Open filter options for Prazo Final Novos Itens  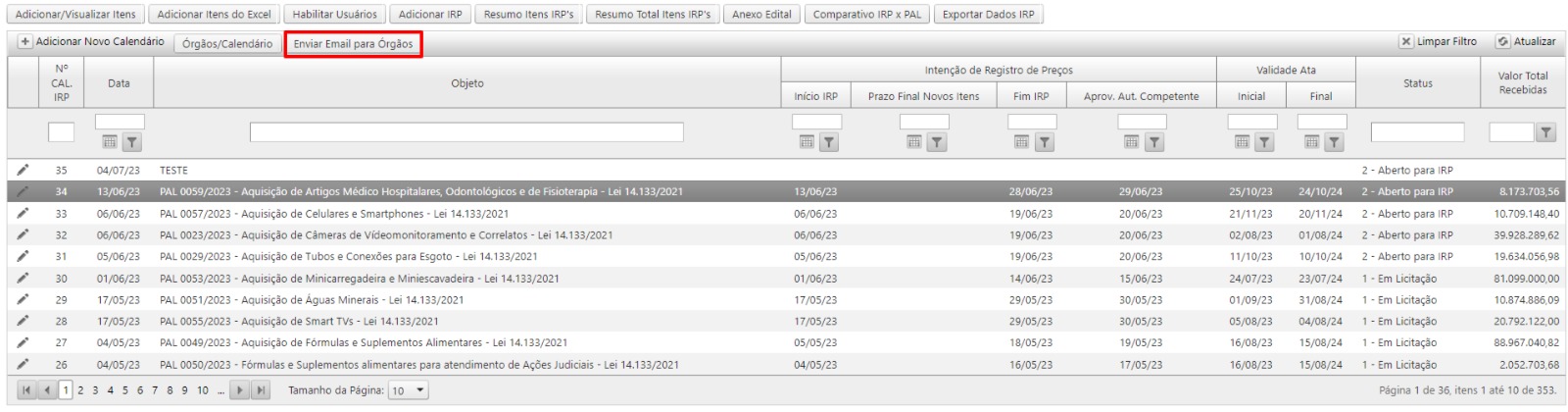[936, 143]
